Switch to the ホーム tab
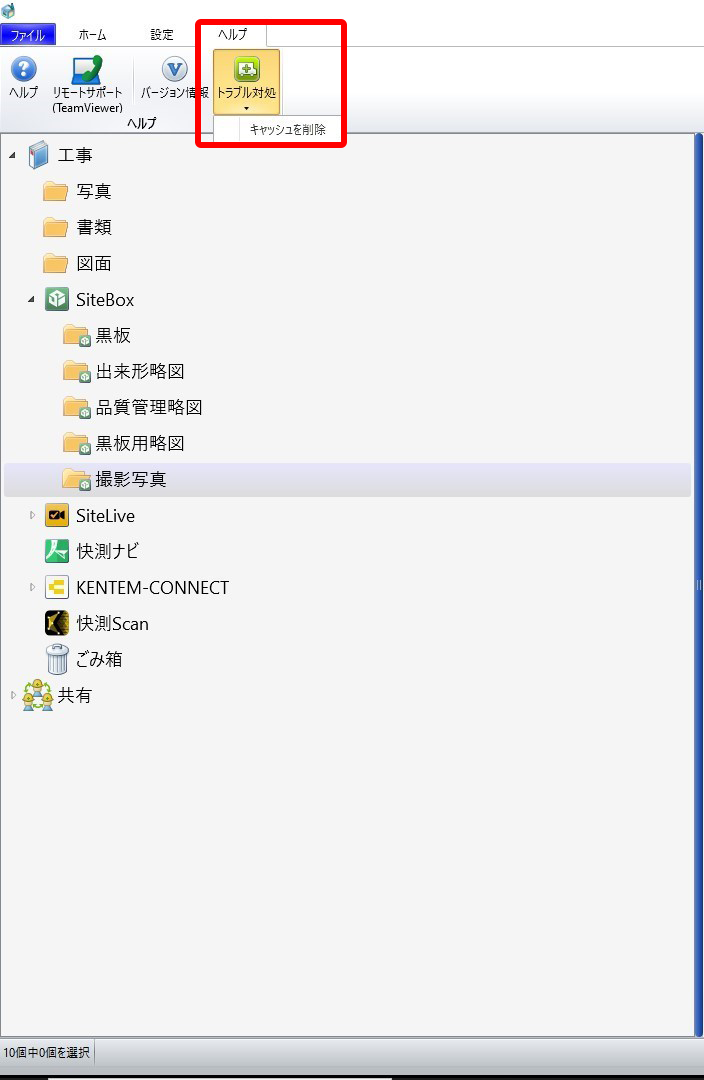Viewport: 704px width, 1080px height. coord(92,34)
